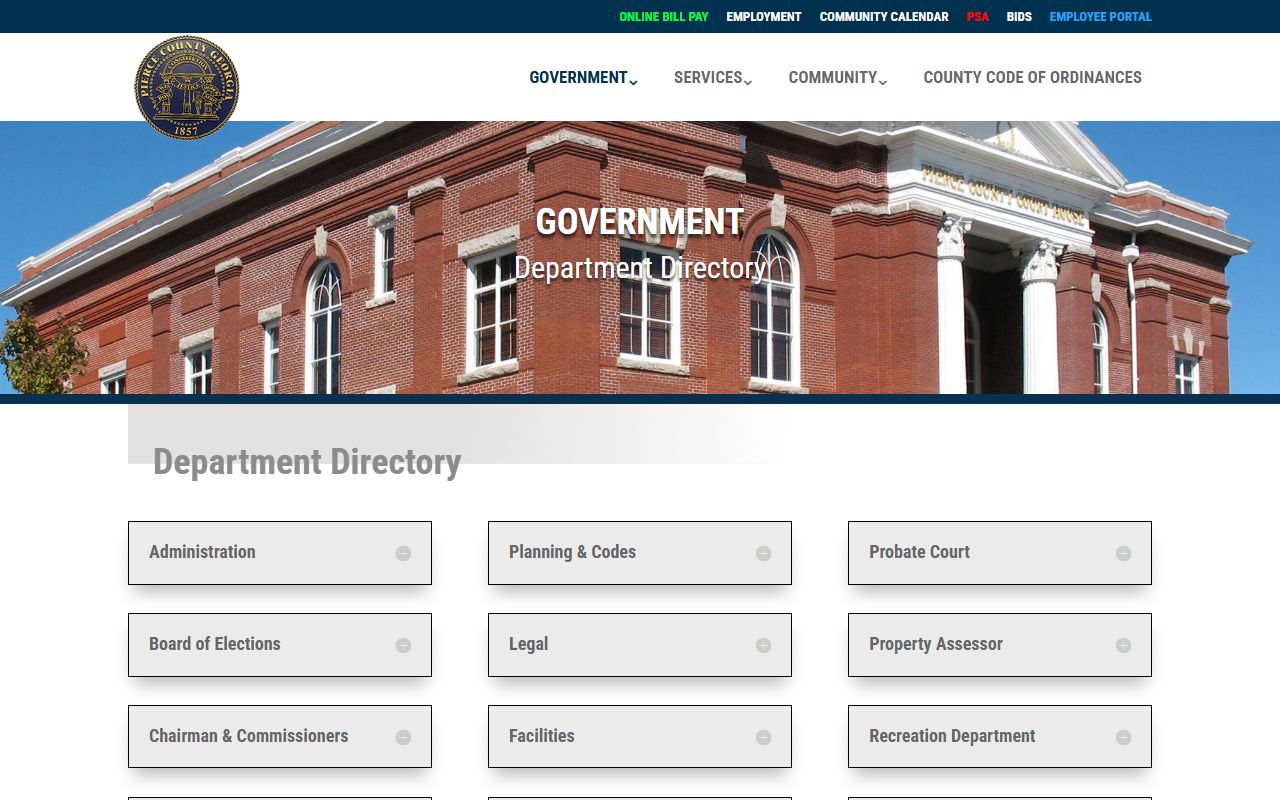Go to Online Bill Pay

tap(664, 17)
